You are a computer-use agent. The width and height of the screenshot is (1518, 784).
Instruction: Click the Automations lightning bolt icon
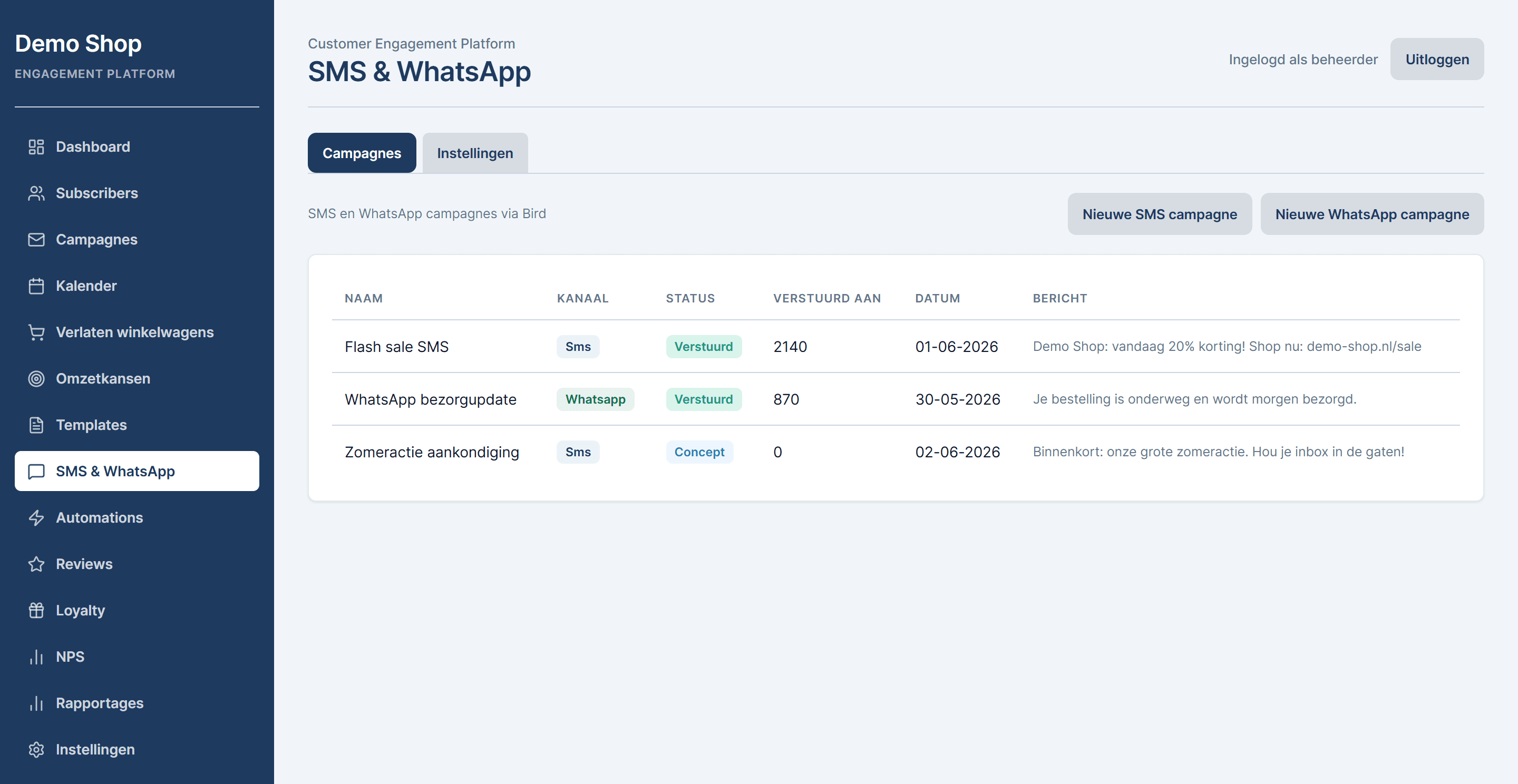pos(36,518)
